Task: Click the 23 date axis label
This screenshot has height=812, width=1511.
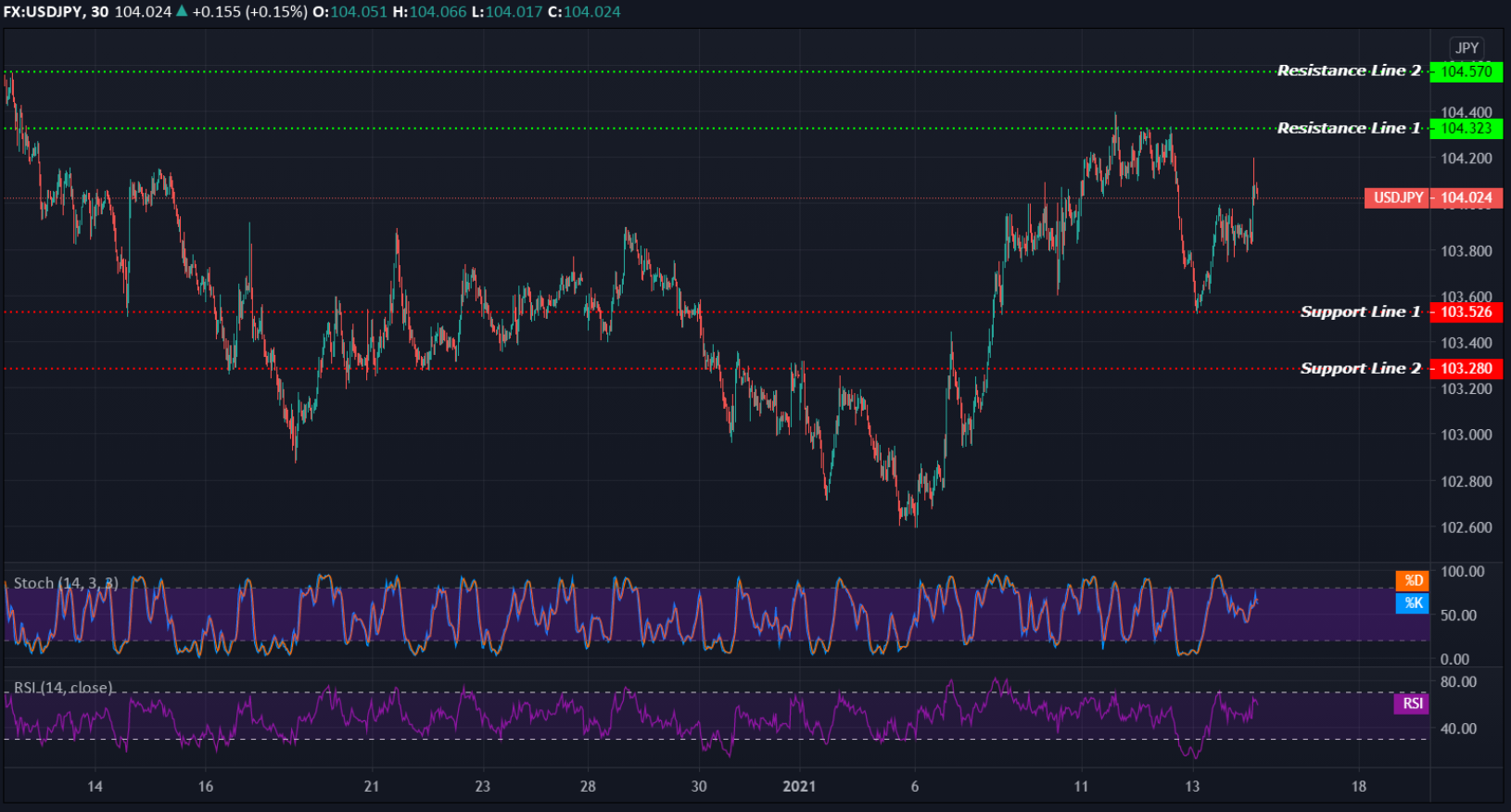Action: point(482,786)
